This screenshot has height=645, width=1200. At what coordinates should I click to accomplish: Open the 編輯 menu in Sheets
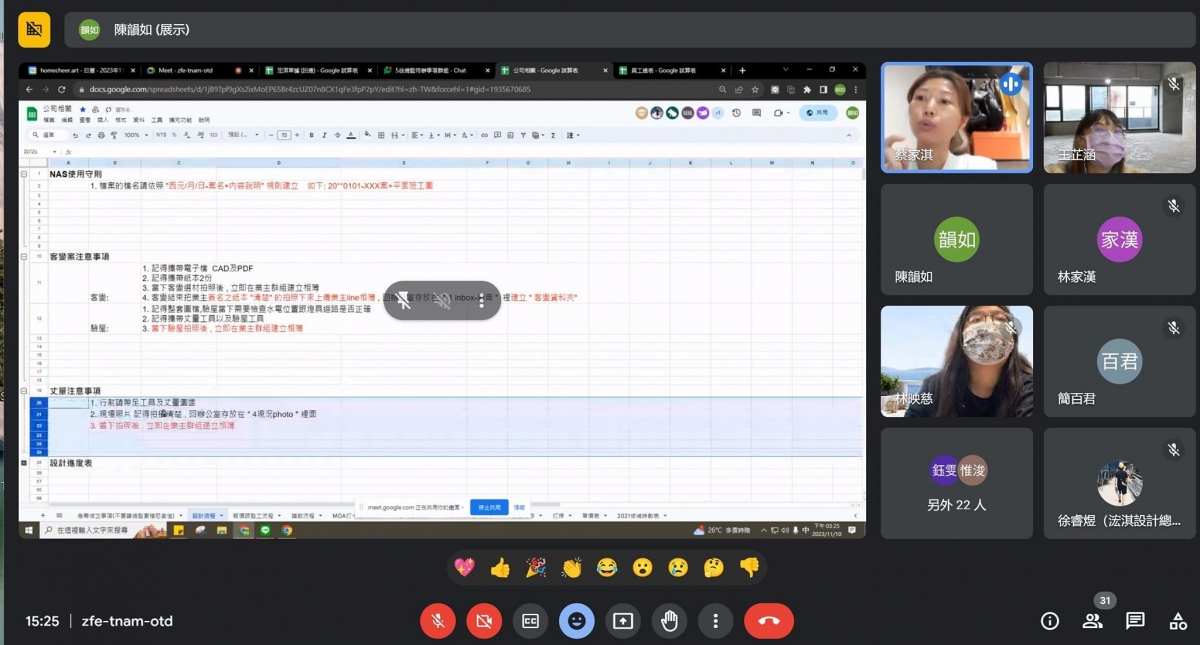click(66, 120)
